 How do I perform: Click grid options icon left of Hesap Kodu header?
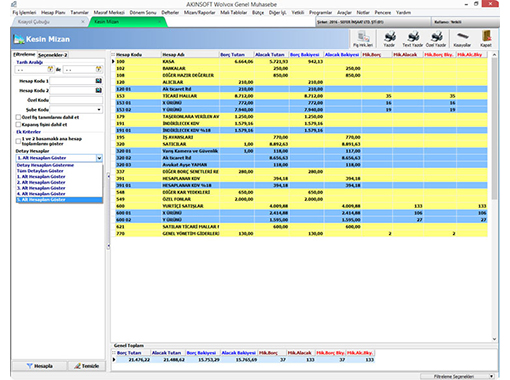pos(113,55)
